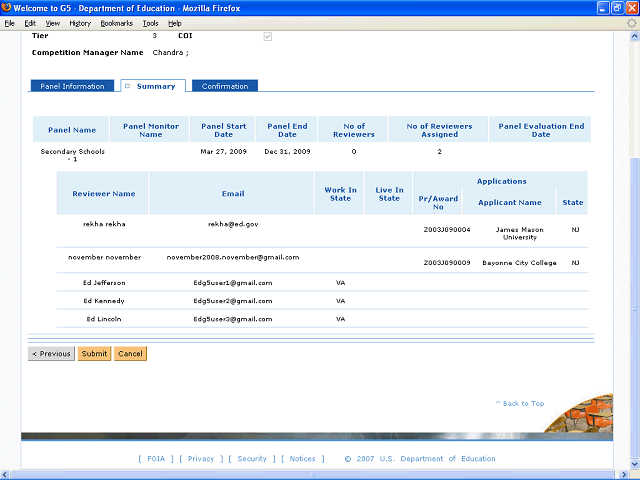Go back using the Previous button
The image size is (640, 480).
51,353
